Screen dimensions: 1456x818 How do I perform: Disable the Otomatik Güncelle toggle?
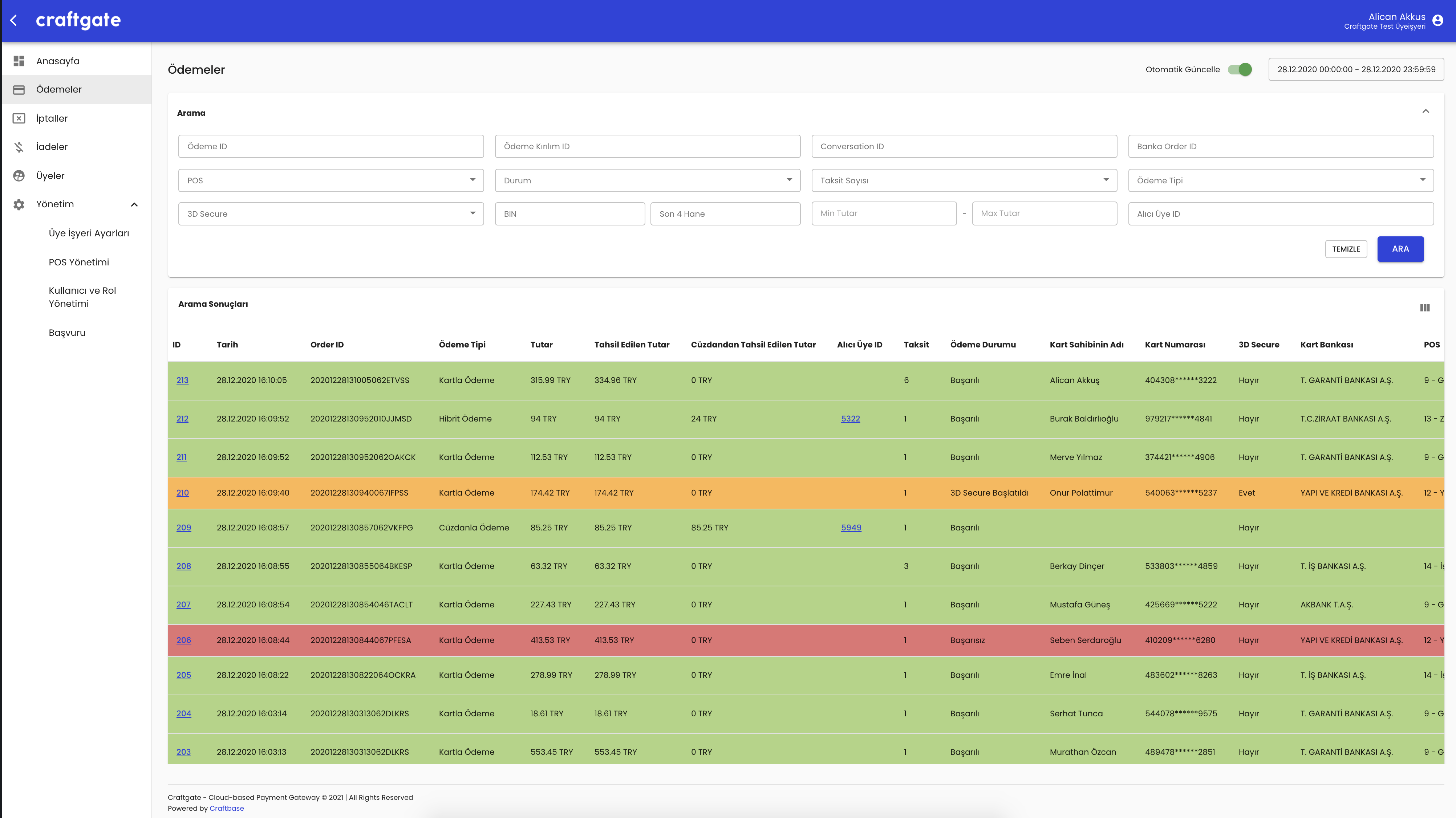tap(1240, 69)
